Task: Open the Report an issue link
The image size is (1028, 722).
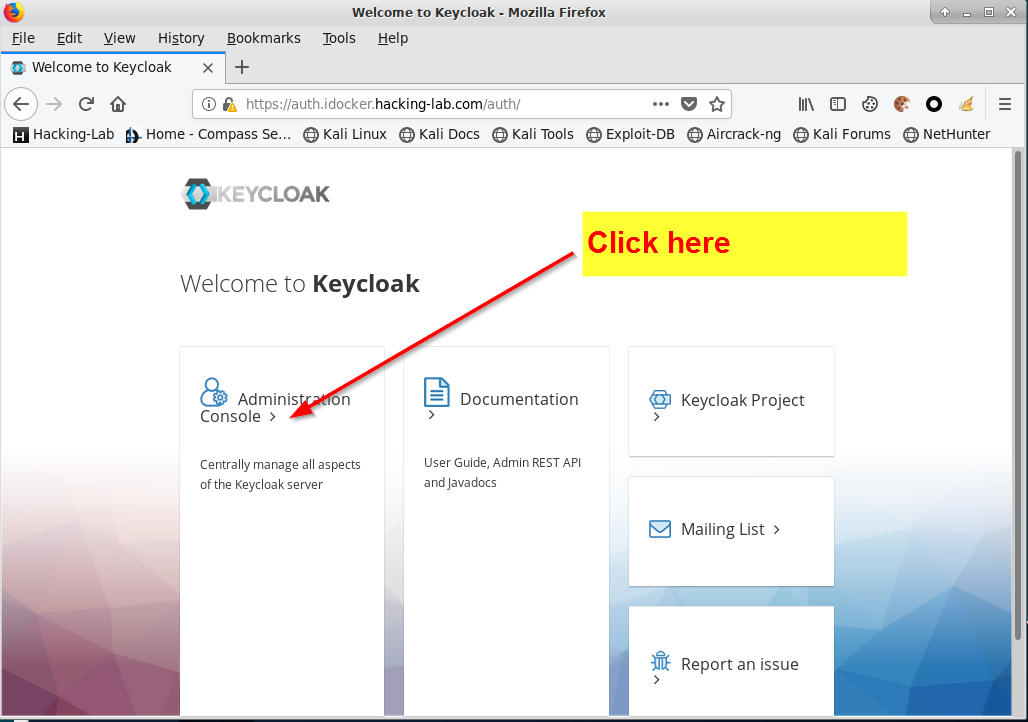Action: click(740, 664)
